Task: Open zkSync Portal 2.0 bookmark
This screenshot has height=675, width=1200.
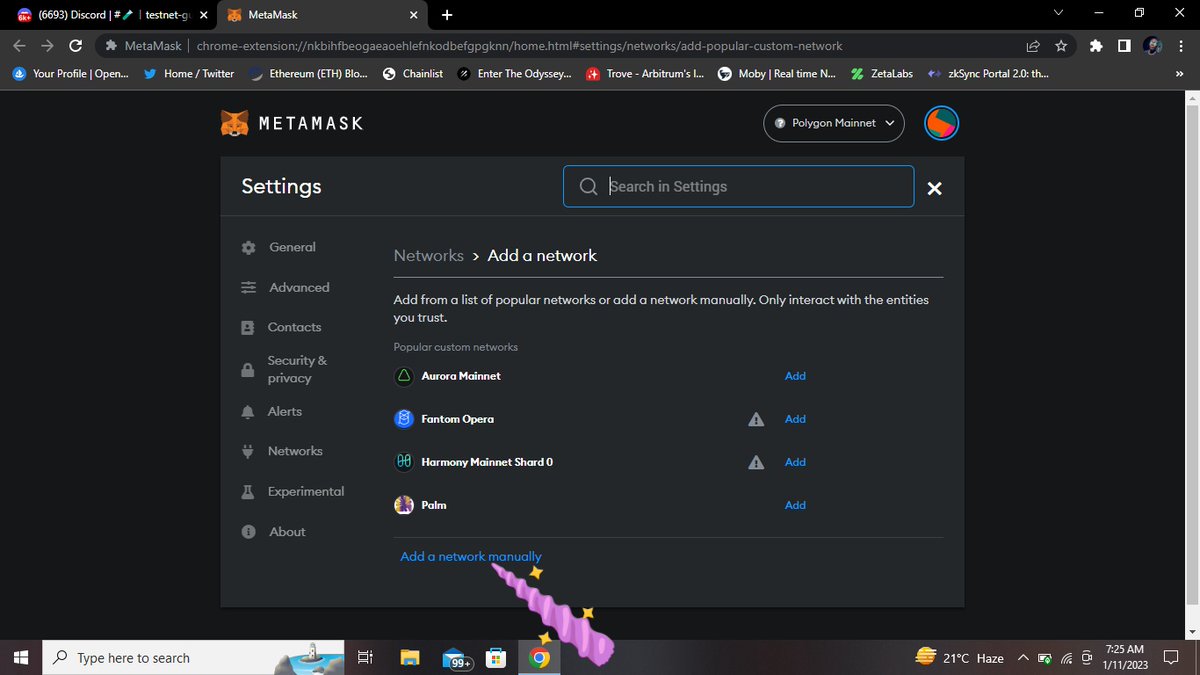Action: click(x=988, y=73)
